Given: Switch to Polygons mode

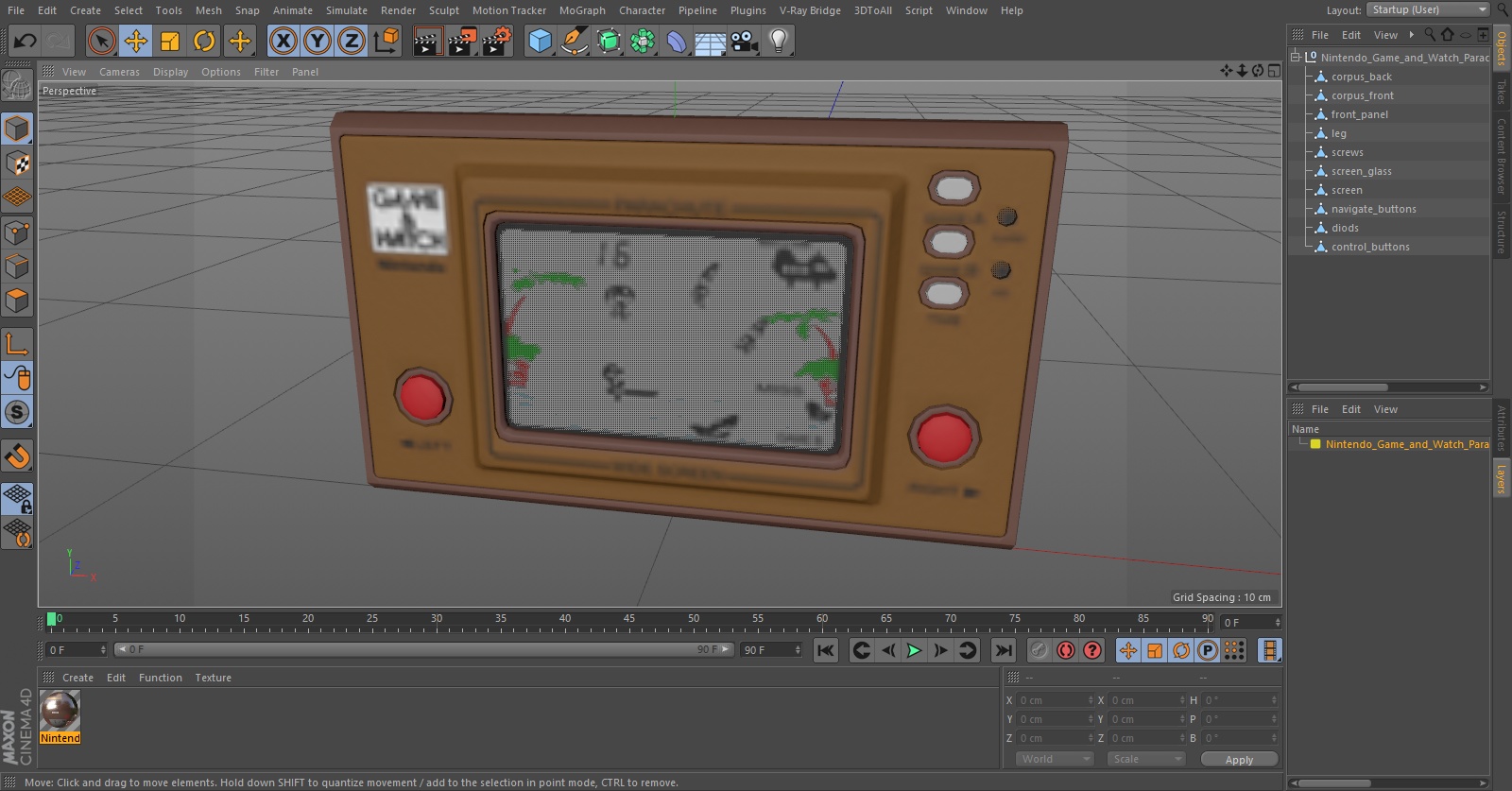Looking at the screenshot, I should point(17,301).
